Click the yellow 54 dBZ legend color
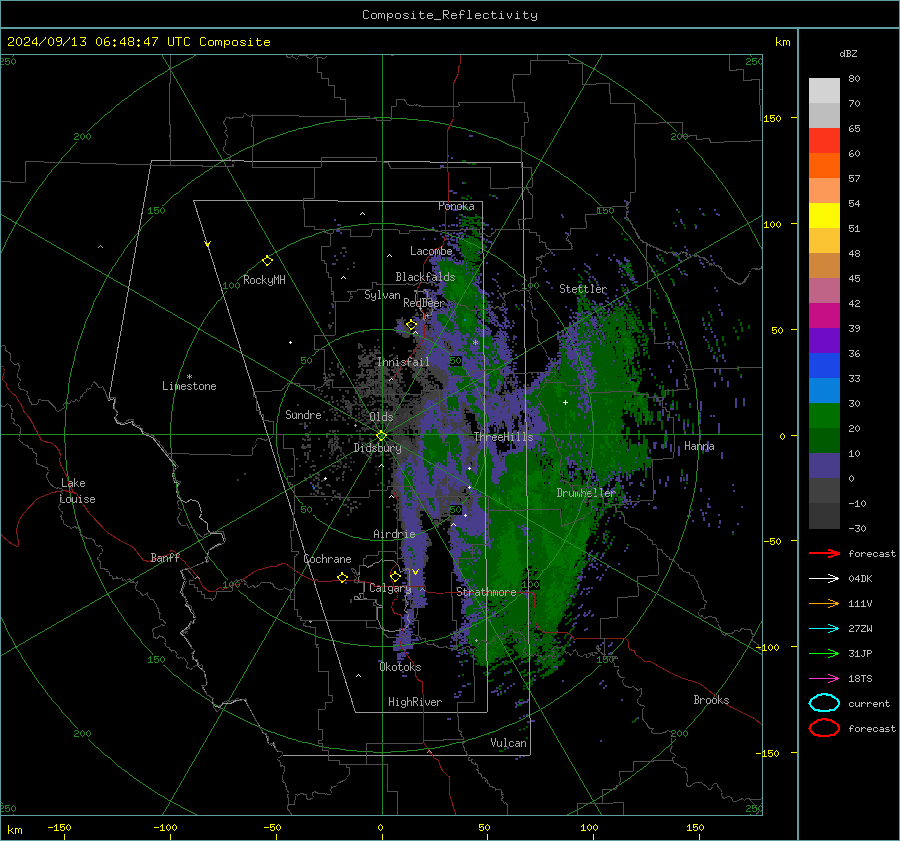 tap(824, 215)
